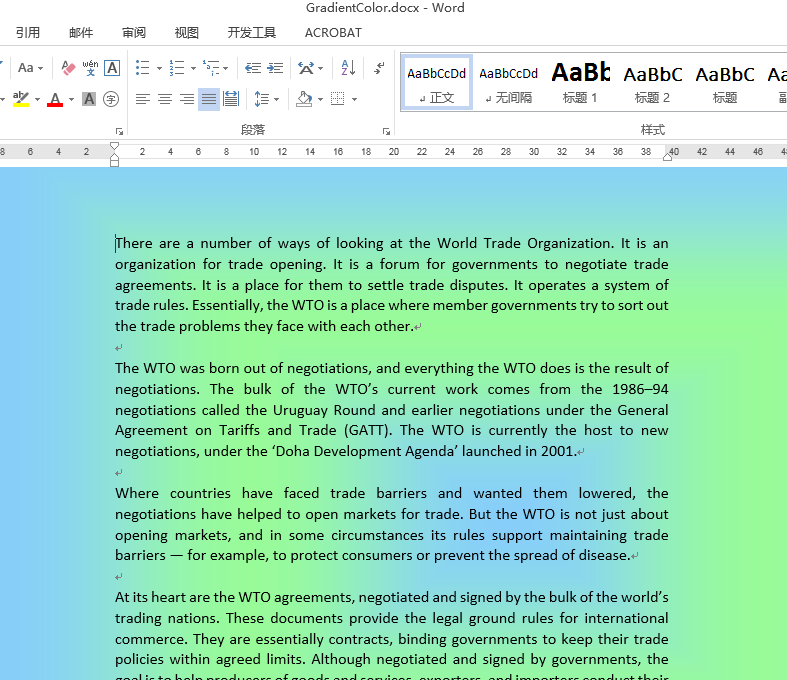Toggle show/hide paragraph marks
Viewport: 787px width, 680px height.
[379, 68]
